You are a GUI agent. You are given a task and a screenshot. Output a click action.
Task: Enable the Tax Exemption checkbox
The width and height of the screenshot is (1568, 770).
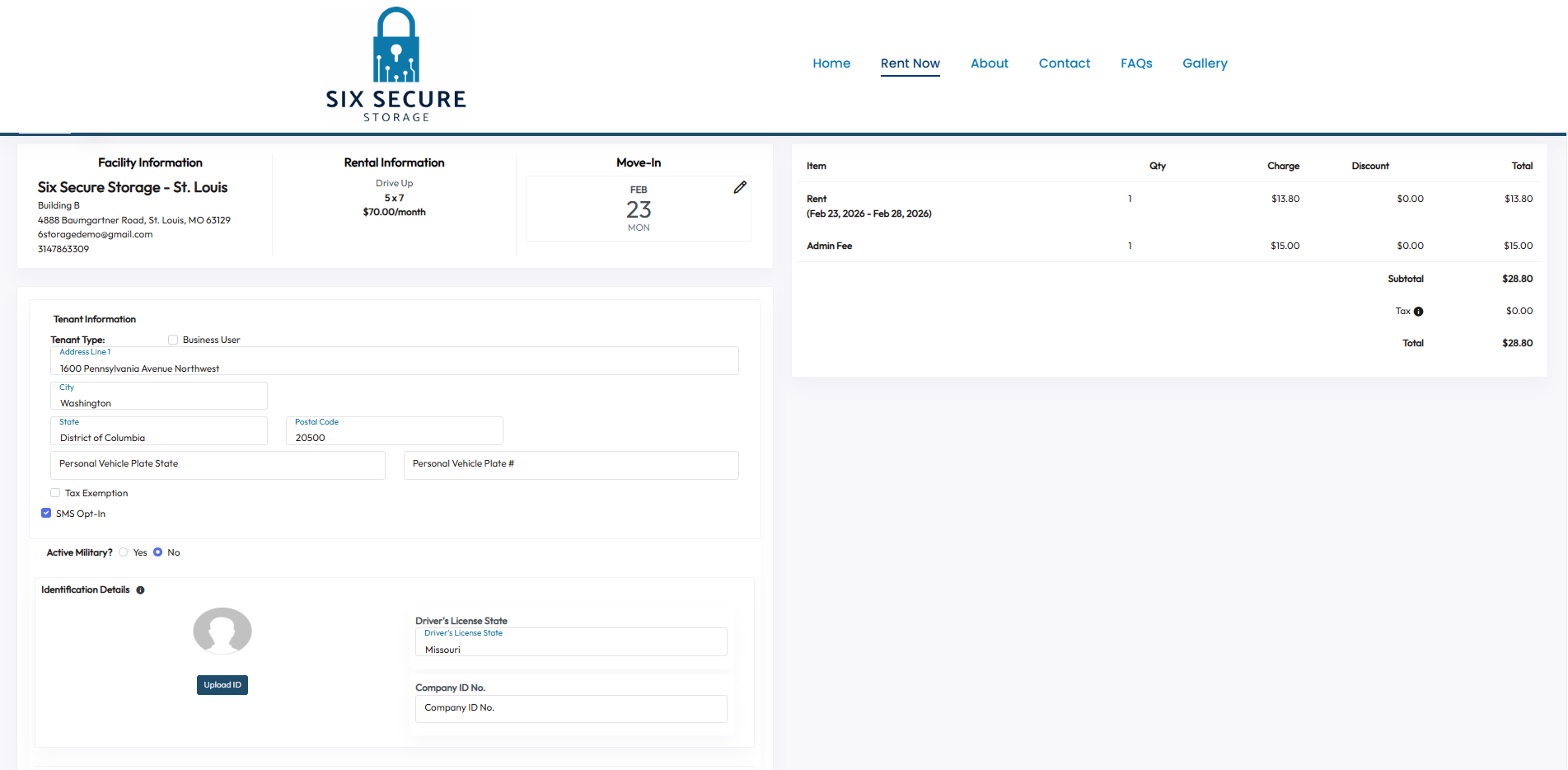(x=55, y=493)
